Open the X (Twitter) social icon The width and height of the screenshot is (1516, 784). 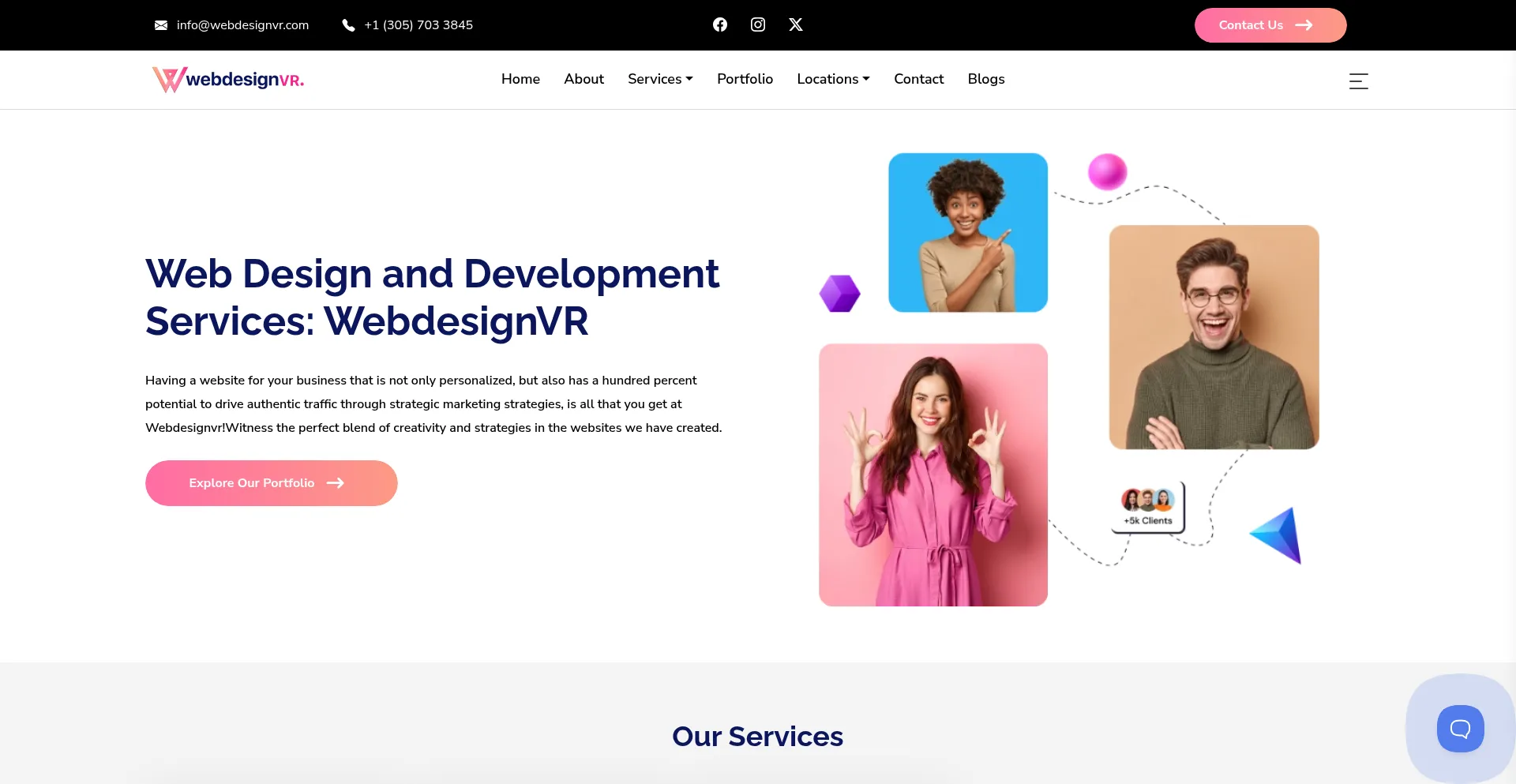coord(795,24)
